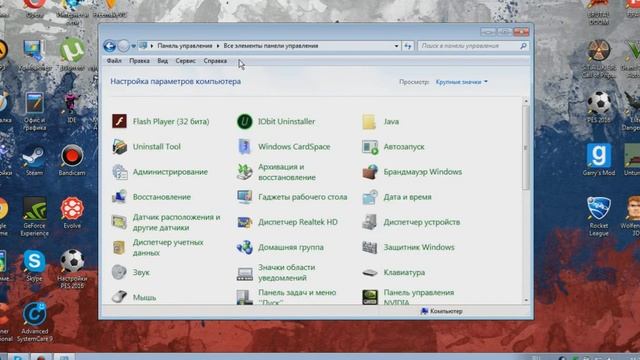640x360 pixels.
Task: Open the Диспетчер Realtek HD icon
Action: point(244,222)
